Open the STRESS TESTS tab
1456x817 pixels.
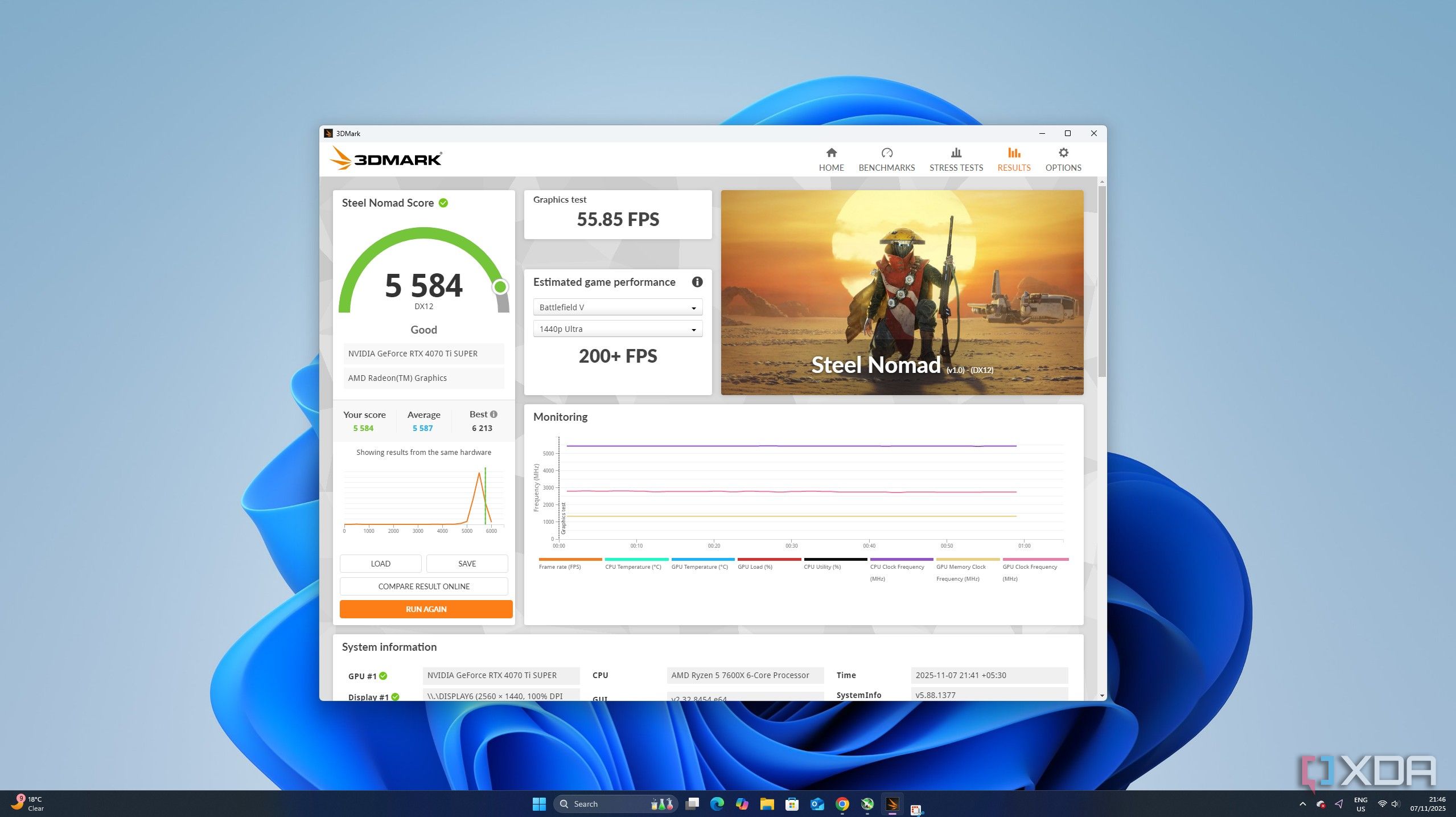coord(956,159)
